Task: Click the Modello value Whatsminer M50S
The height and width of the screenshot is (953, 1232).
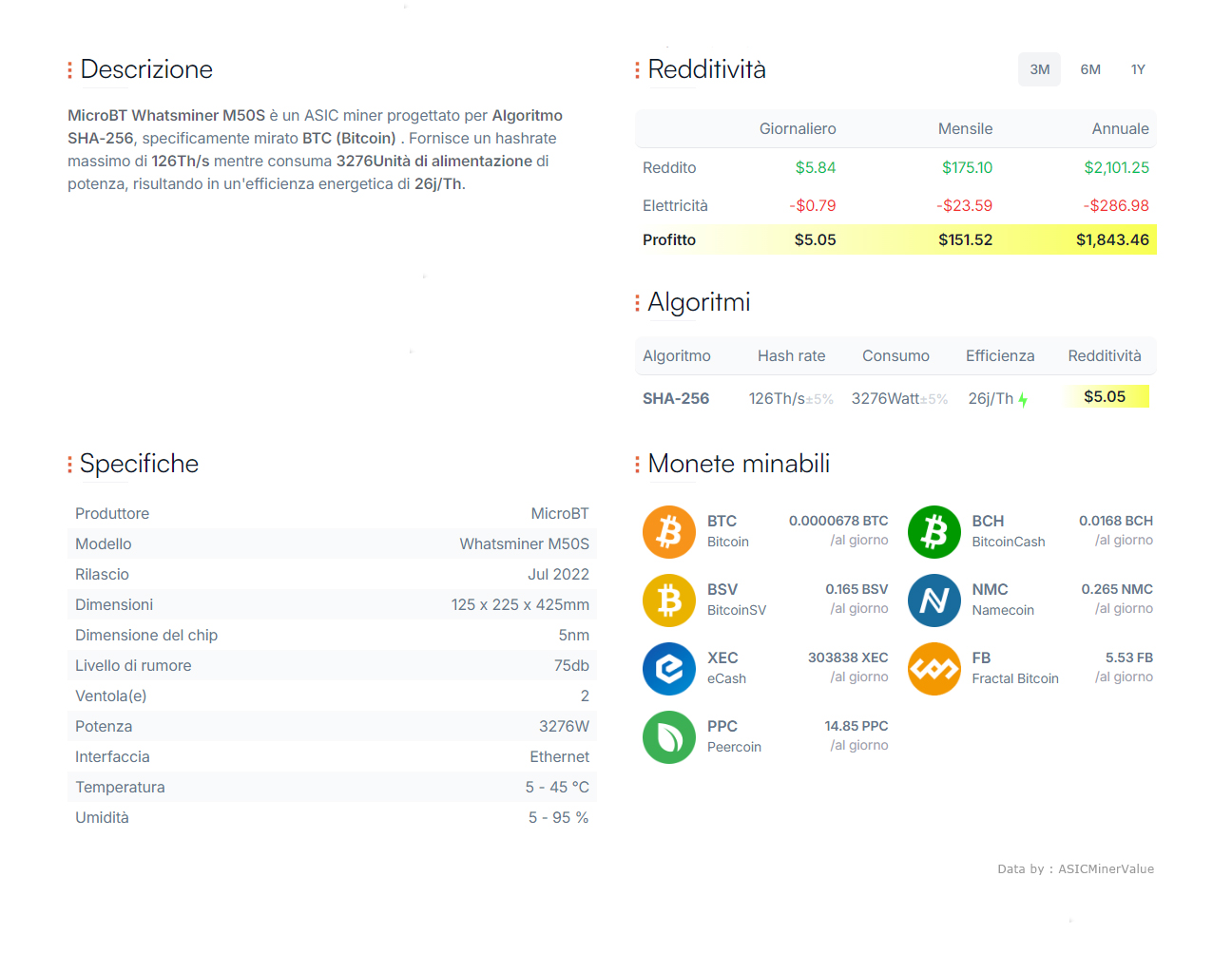Action: click(x=525, y=543)
